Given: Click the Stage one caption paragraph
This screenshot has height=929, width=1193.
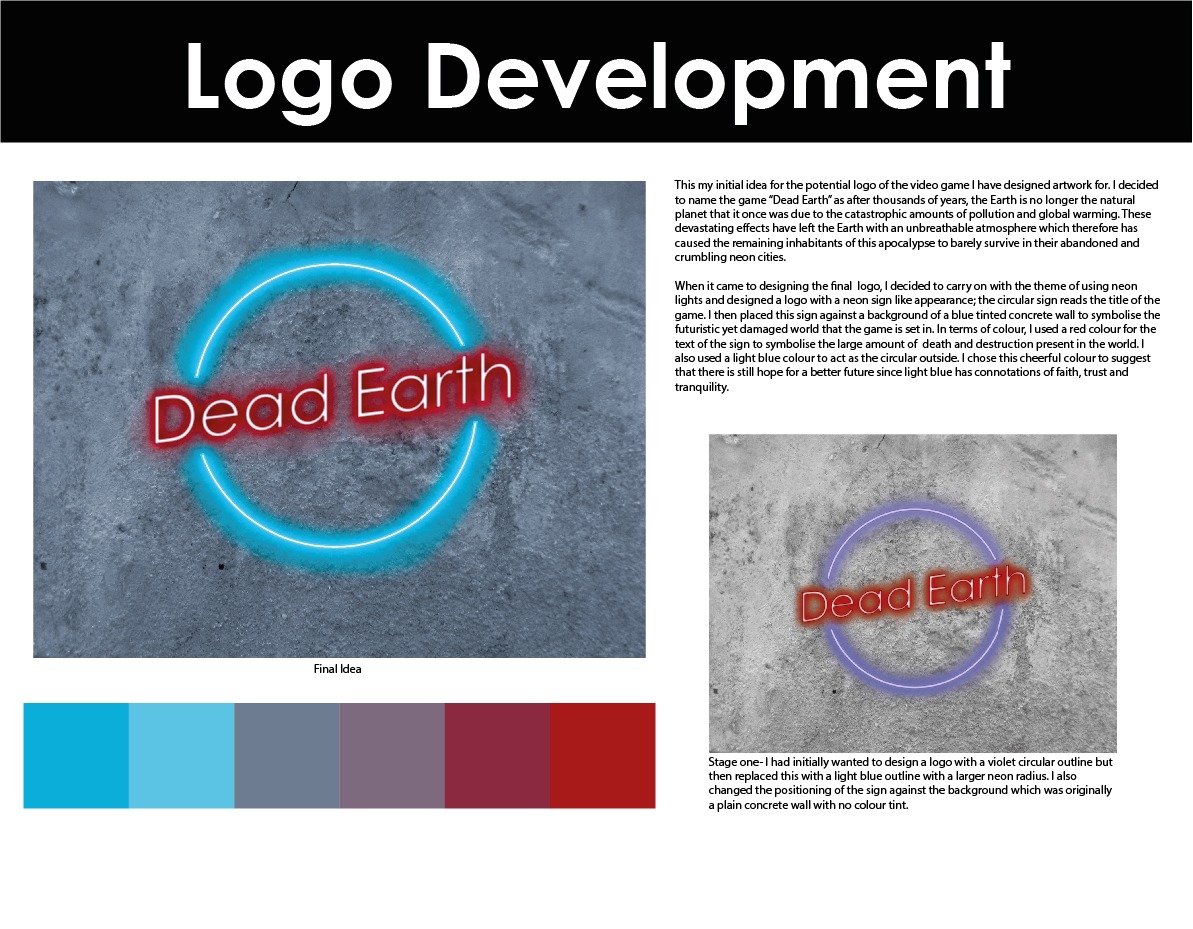Looking at the screenshot, I should [x=911, y=783].
